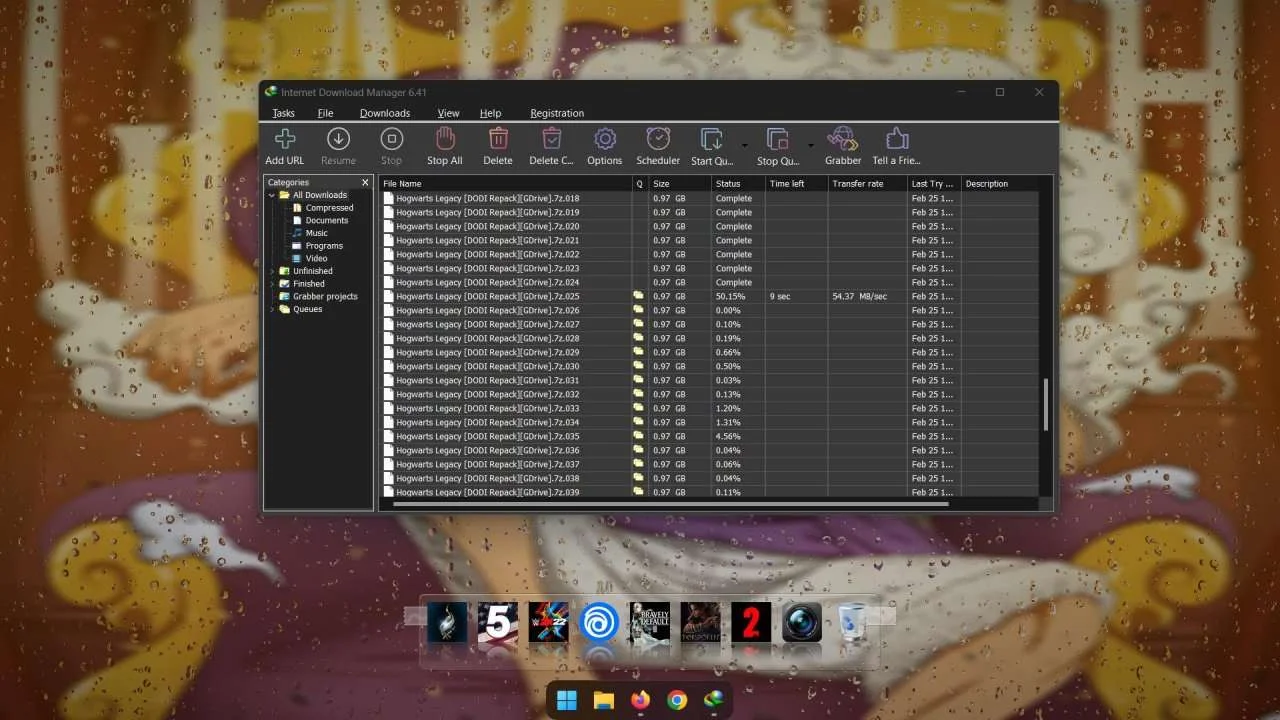Sort by Description column header
Screen dimensions: 1280x720
coord(999,184)
